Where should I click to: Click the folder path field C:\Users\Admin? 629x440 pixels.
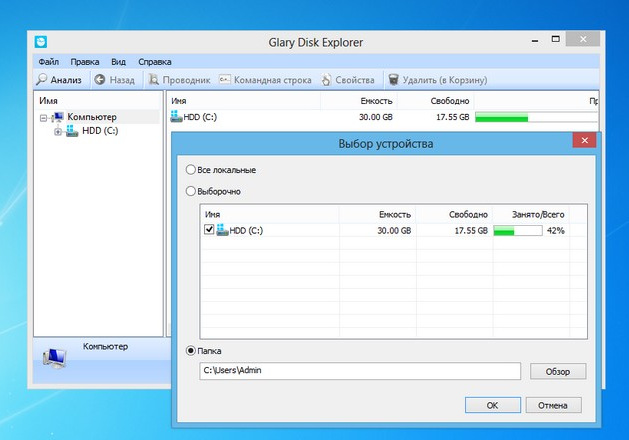(360, 371)
